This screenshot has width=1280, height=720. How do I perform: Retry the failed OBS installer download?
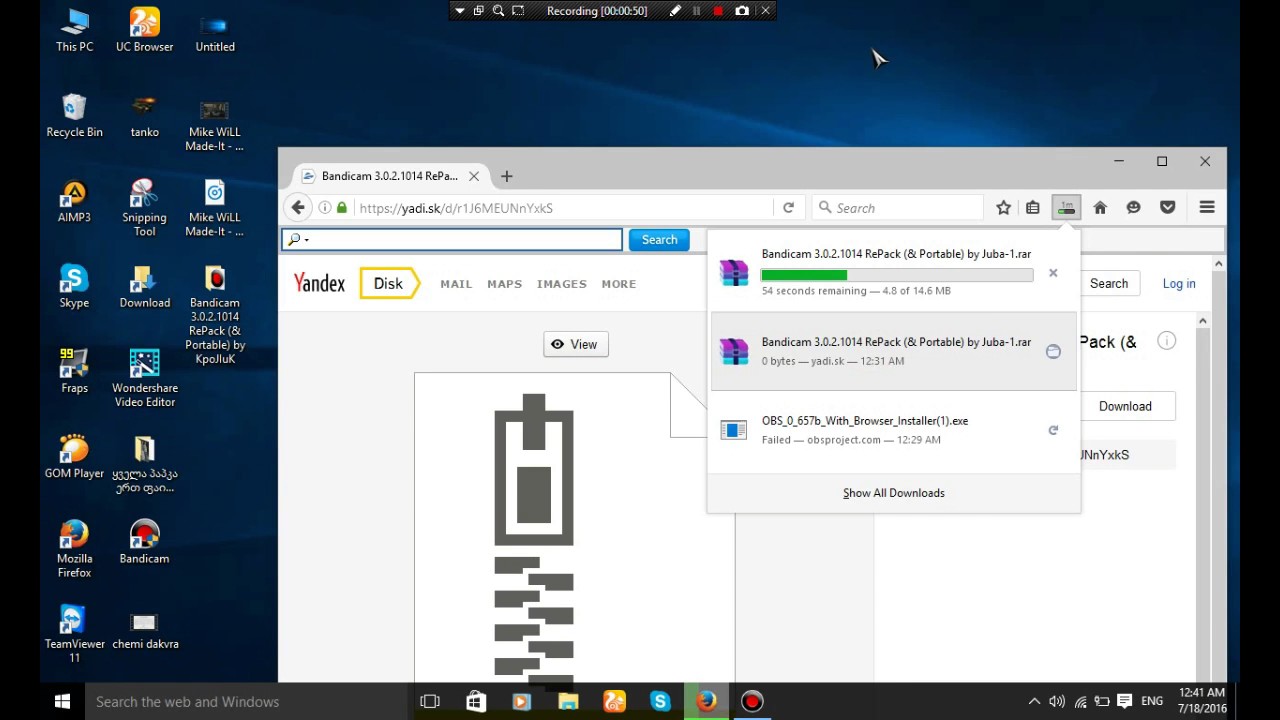[1053, 430]
